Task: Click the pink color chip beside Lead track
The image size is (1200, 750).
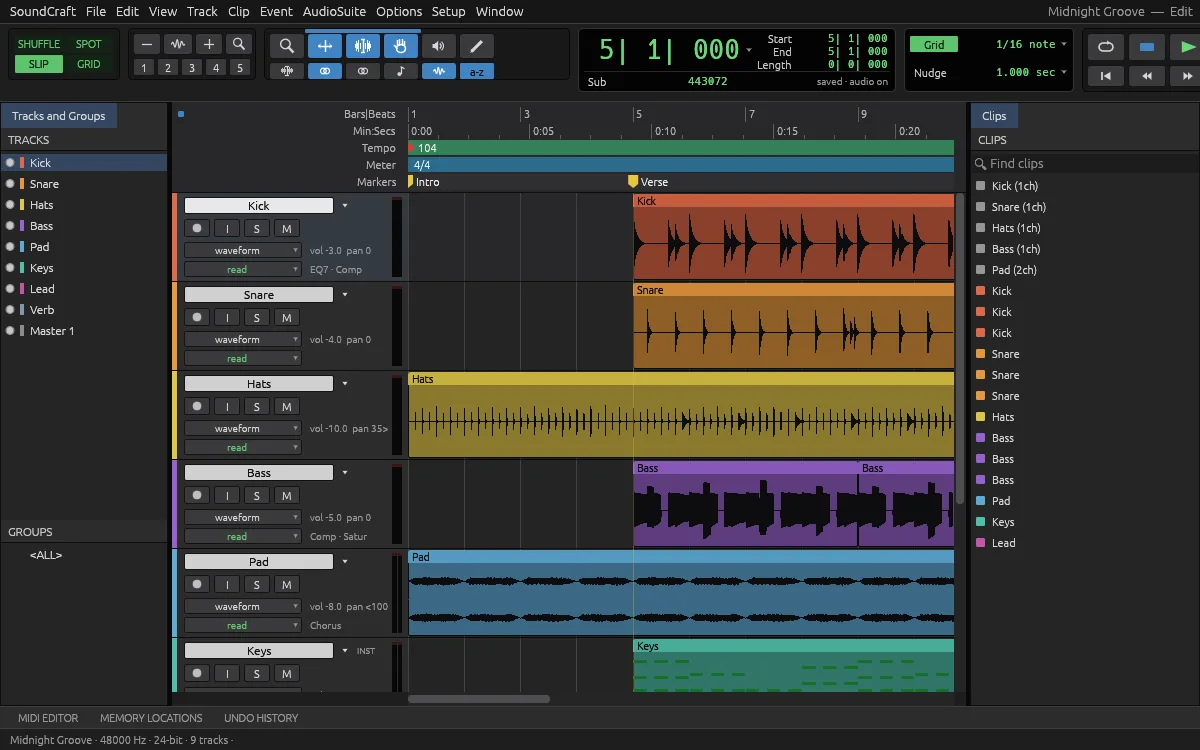Action: [x=22, y=289]
